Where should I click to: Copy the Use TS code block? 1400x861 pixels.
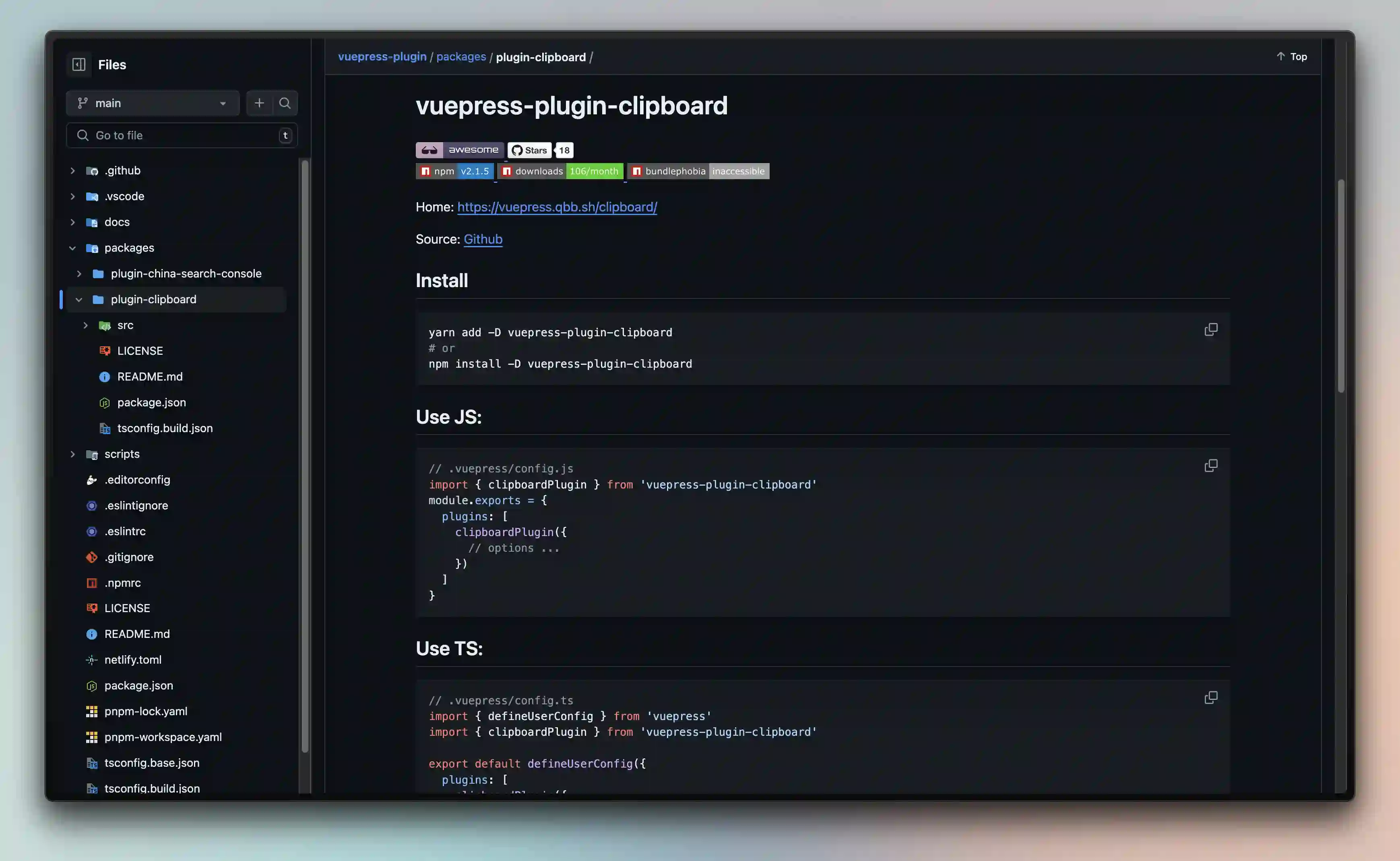click(x=1210, y=697)
